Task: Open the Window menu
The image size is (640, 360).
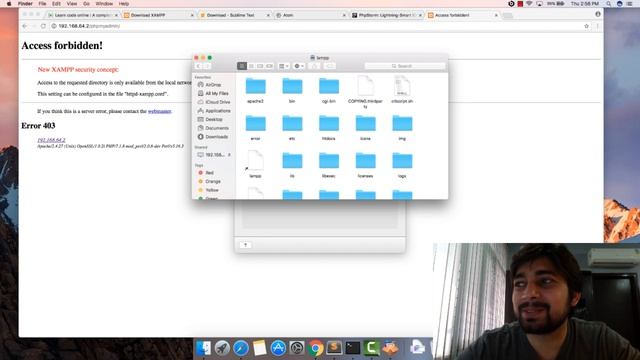Action: pyautogui.click(x=104, y=4)
